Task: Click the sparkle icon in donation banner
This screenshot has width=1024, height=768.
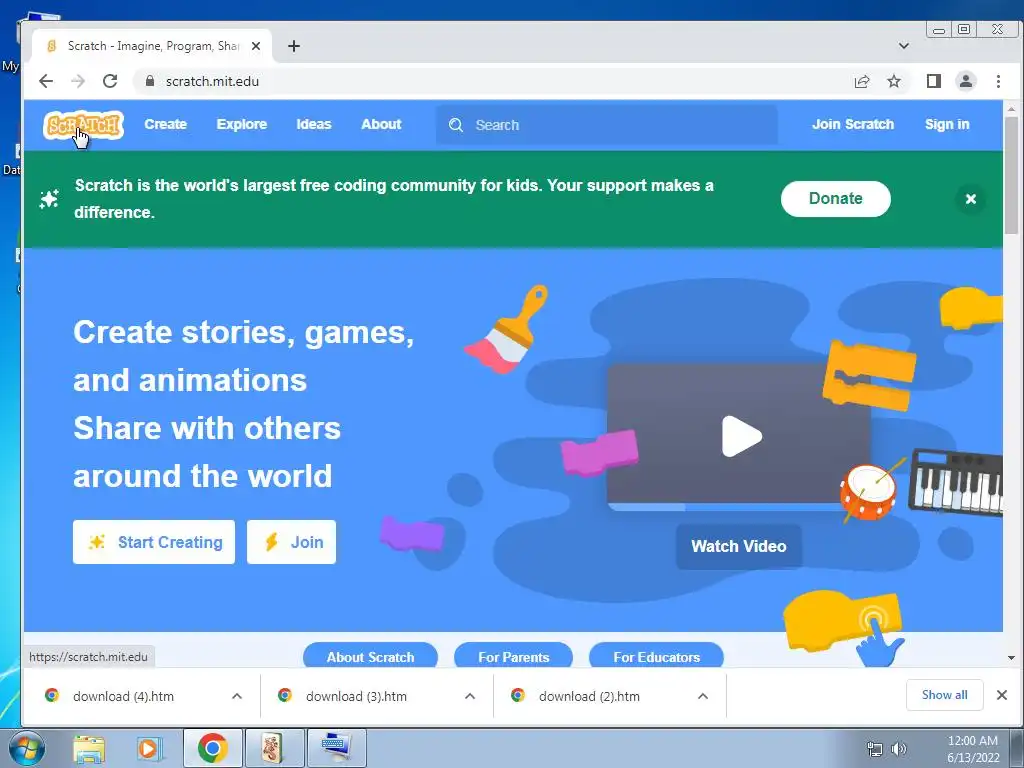Action: (49, 199)
